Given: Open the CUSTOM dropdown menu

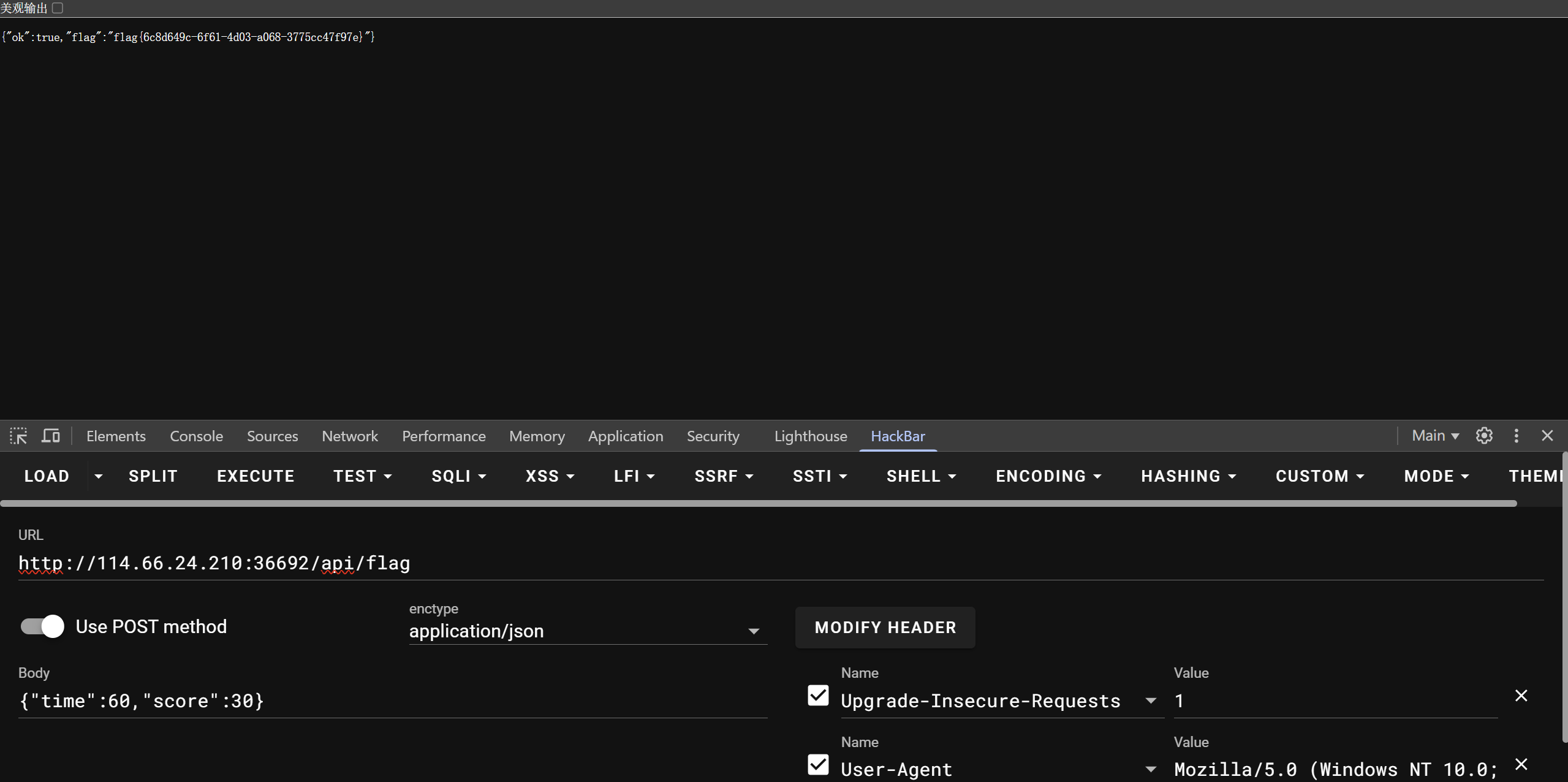Looking at the screenshot, I should click(x=1320, y=476).
